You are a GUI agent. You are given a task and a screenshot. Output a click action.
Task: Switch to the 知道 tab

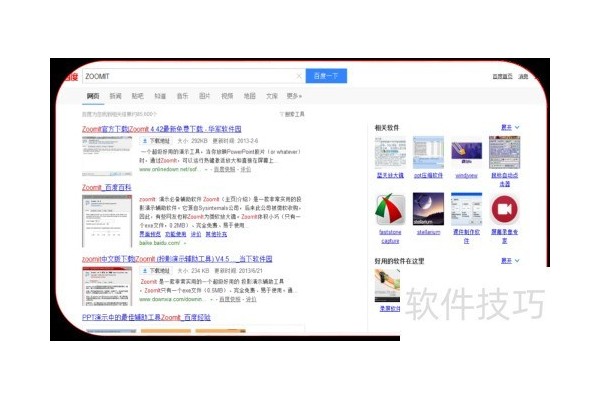160,96
